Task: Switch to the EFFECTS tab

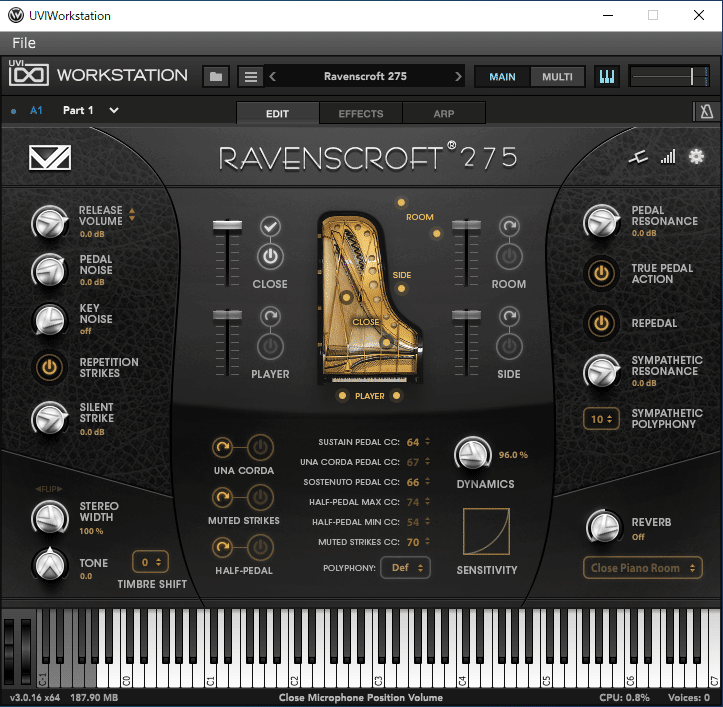Action: click(361, 113)
